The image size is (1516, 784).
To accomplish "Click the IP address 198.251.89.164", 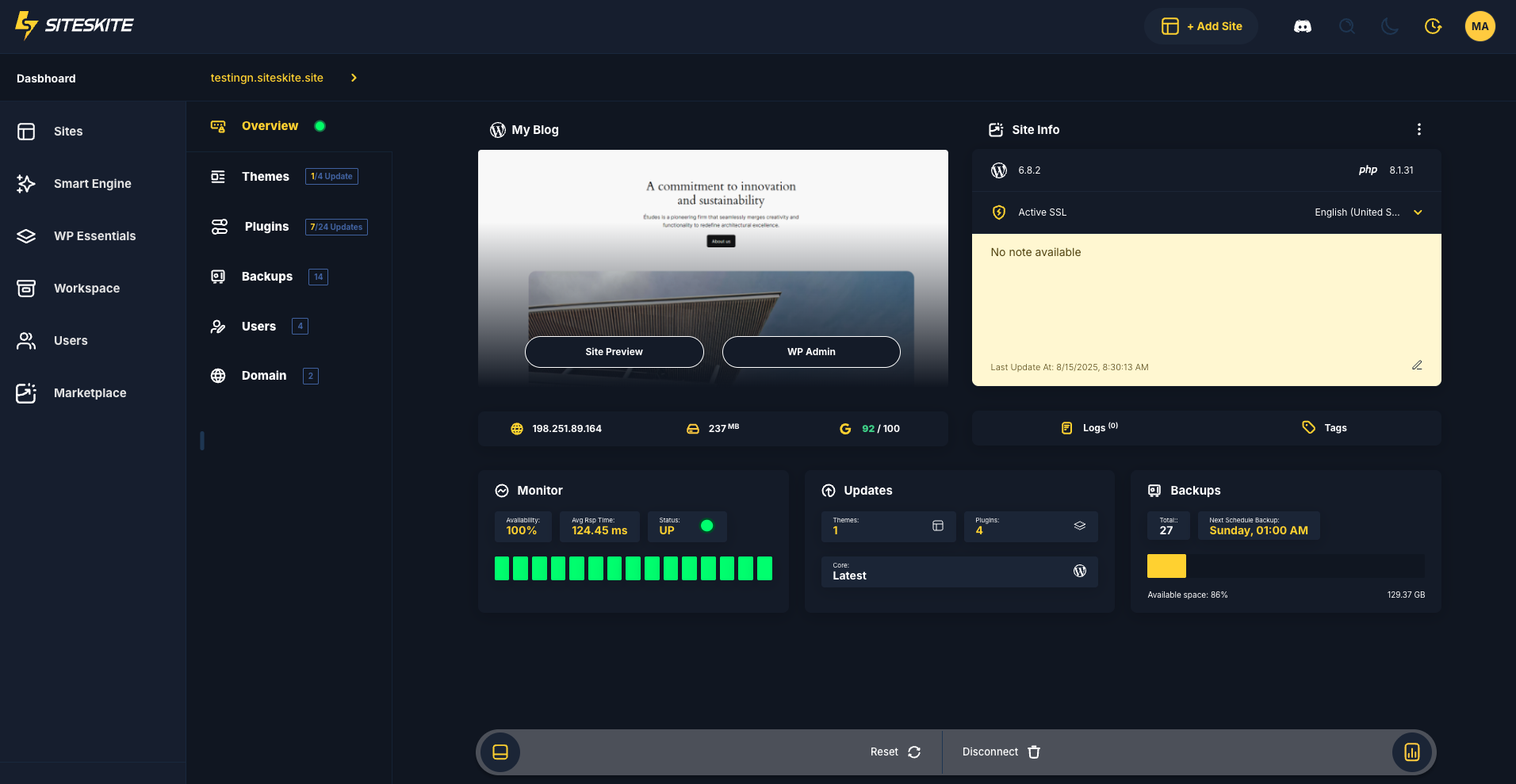I will [x=566, y=429].
